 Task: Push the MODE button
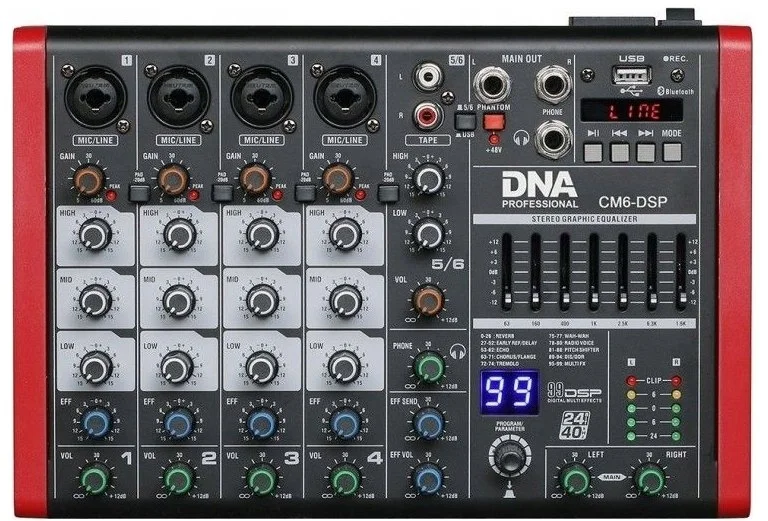672,152
